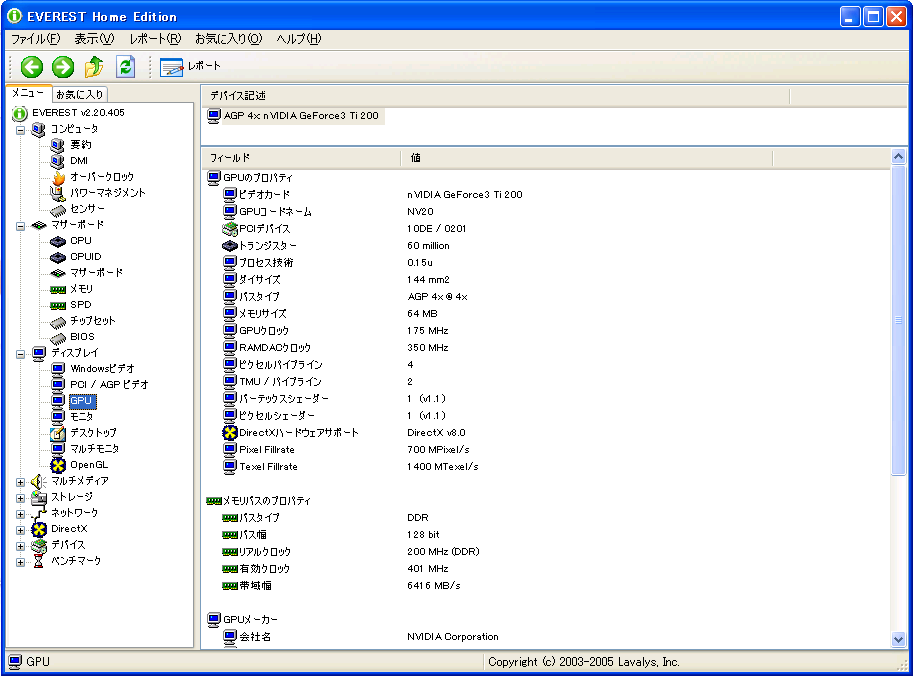913x676 pixels.
Task: Select the EVEREST v2.20.405 root node icon
Action: (x=20, y=113)
